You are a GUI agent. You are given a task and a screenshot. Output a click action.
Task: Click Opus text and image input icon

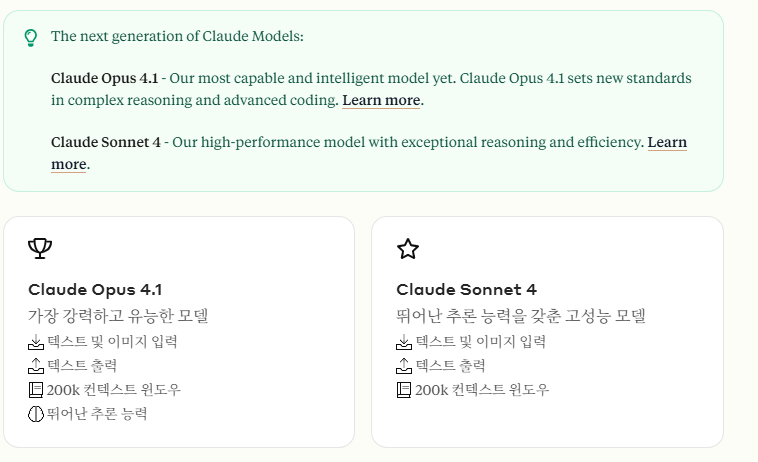click(x=37, y=342)
